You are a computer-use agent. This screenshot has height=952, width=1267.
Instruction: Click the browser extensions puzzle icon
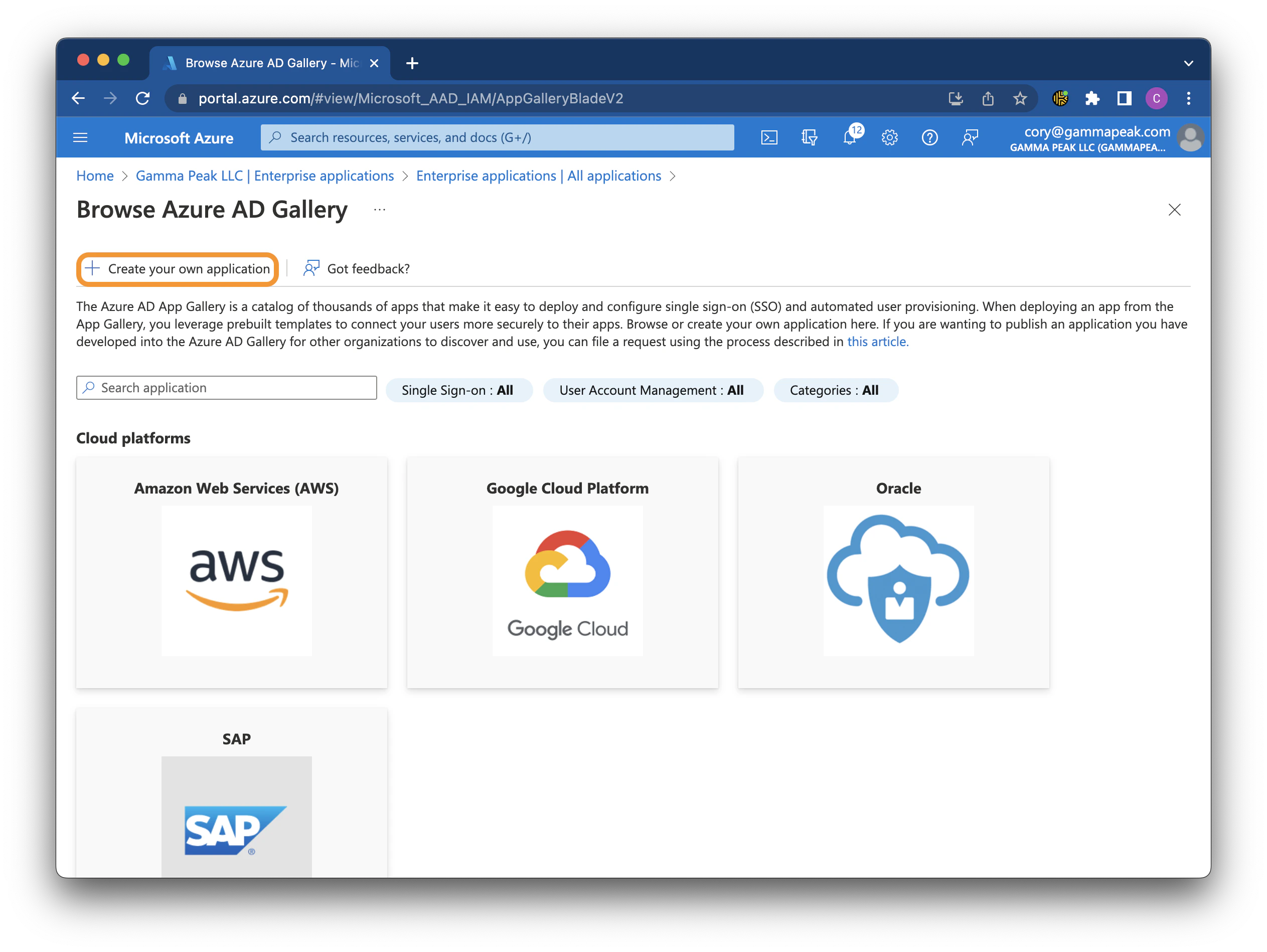coord(1092,98)
